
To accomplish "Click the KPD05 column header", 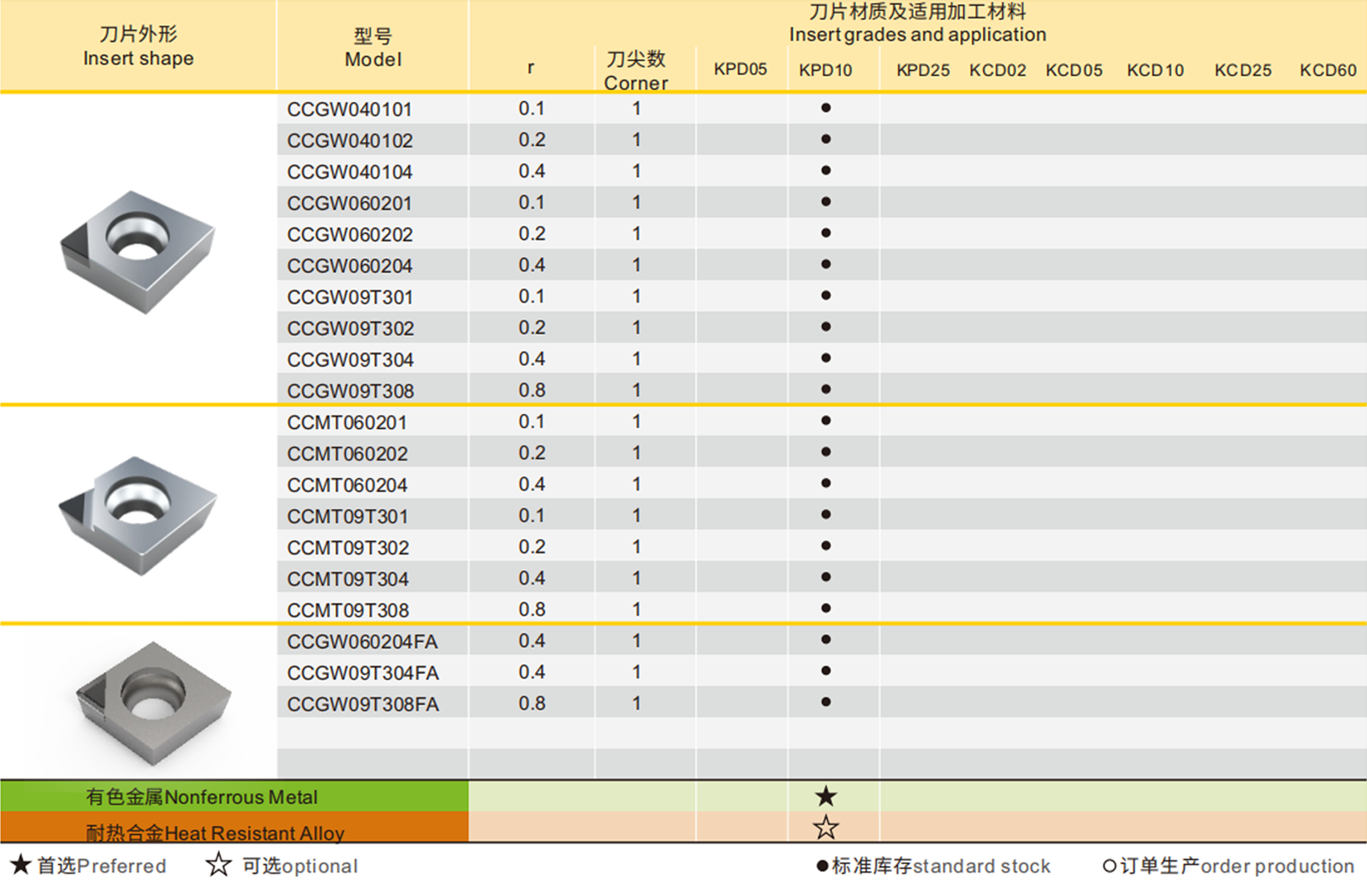I will [x=740, y=70].
